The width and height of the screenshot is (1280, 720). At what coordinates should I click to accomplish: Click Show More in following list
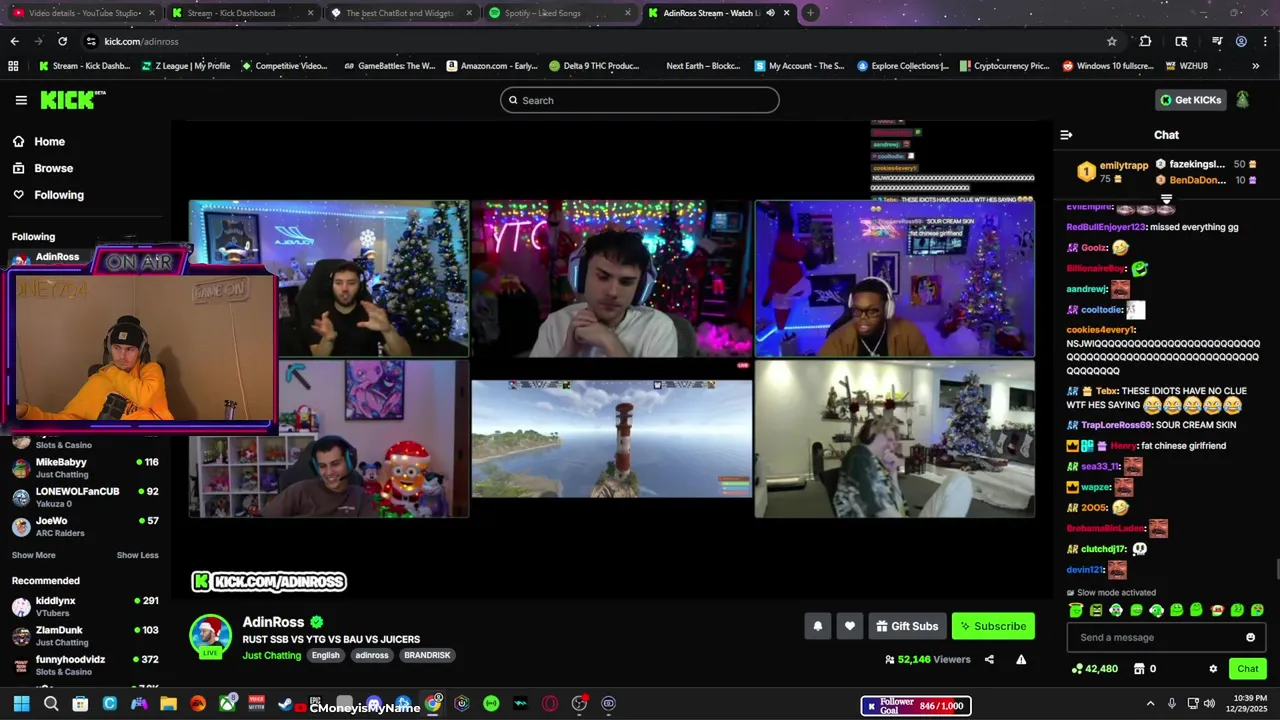click(34, 555)
